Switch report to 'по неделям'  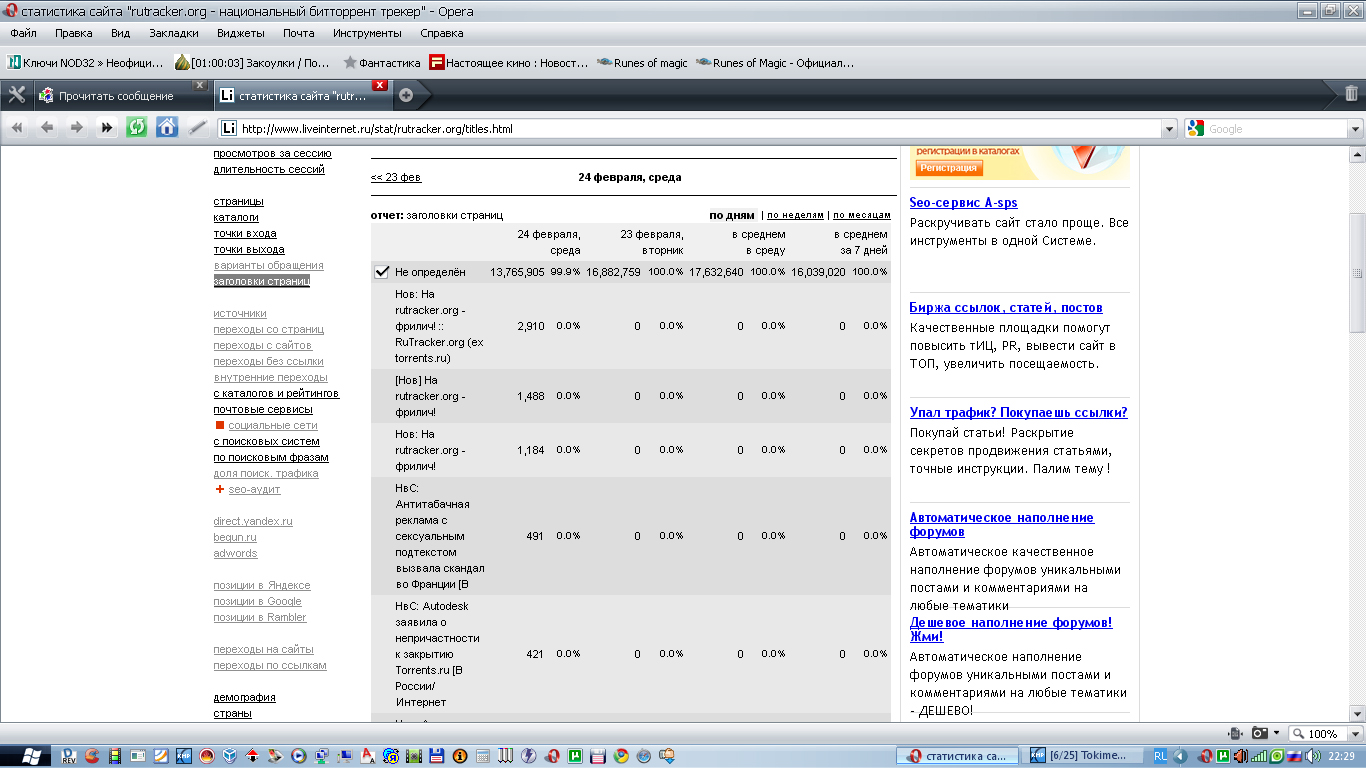point(796,215)
